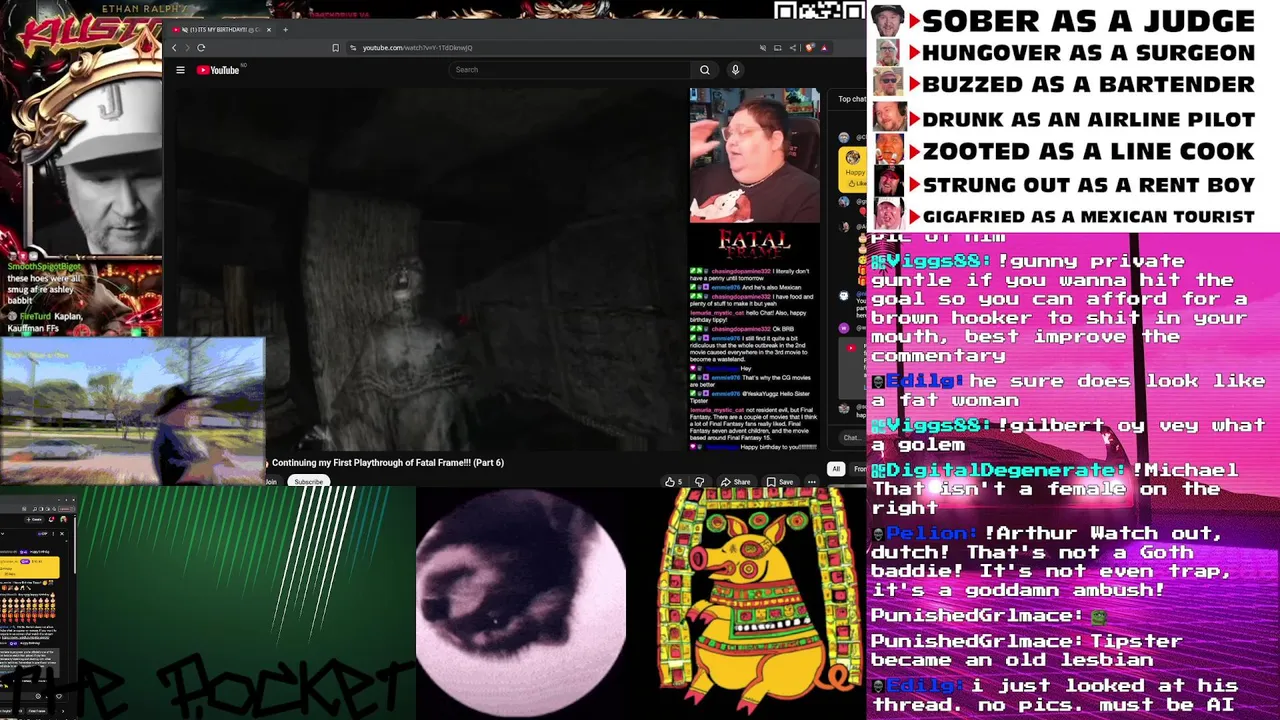Click the Edilg fat woman chat message
1280x720 pixels.
[1068, 390]
